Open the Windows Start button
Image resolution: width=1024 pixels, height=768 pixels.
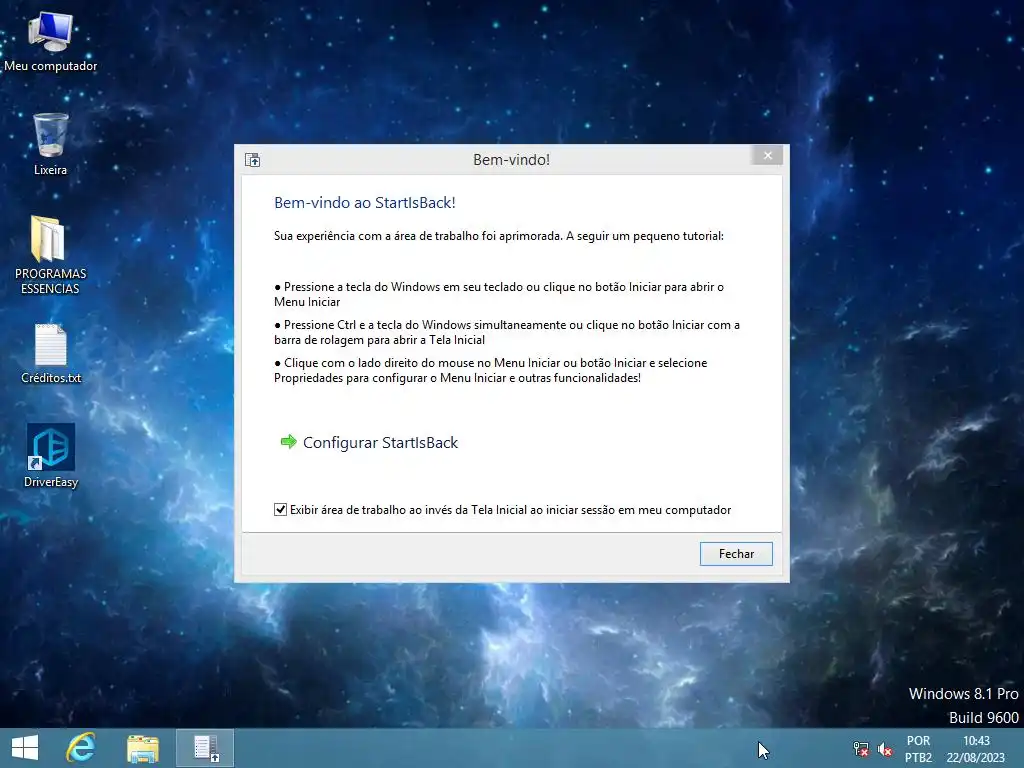point(25,748)
